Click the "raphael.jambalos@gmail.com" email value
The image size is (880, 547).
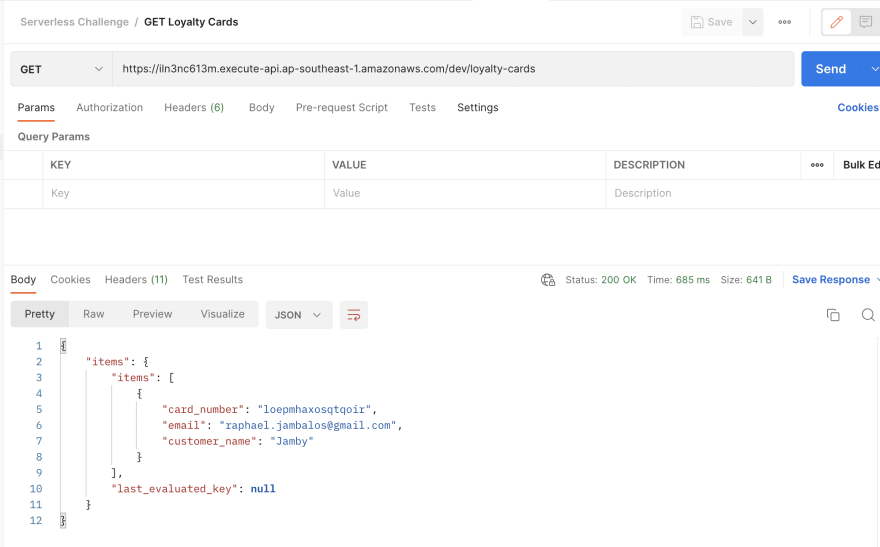308,425
